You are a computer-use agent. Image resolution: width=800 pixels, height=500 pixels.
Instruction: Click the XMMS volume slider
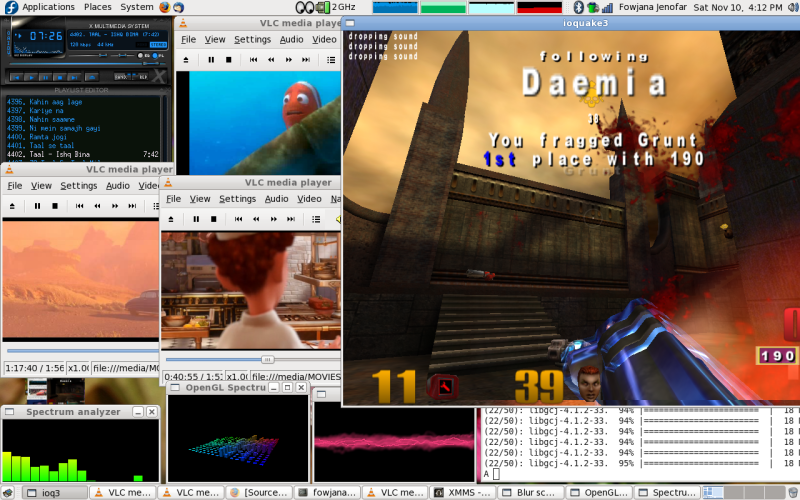point(88,56)
